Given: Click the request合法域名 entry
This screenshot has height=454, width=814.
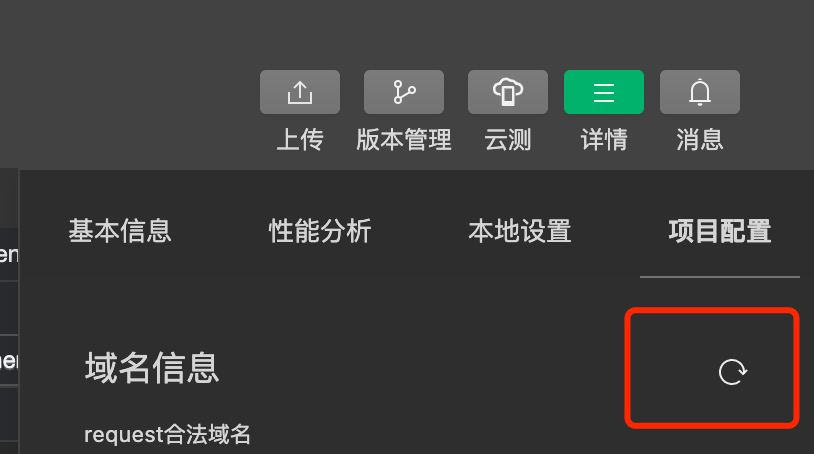Looking at the screenshot, I should coord(167,434).
